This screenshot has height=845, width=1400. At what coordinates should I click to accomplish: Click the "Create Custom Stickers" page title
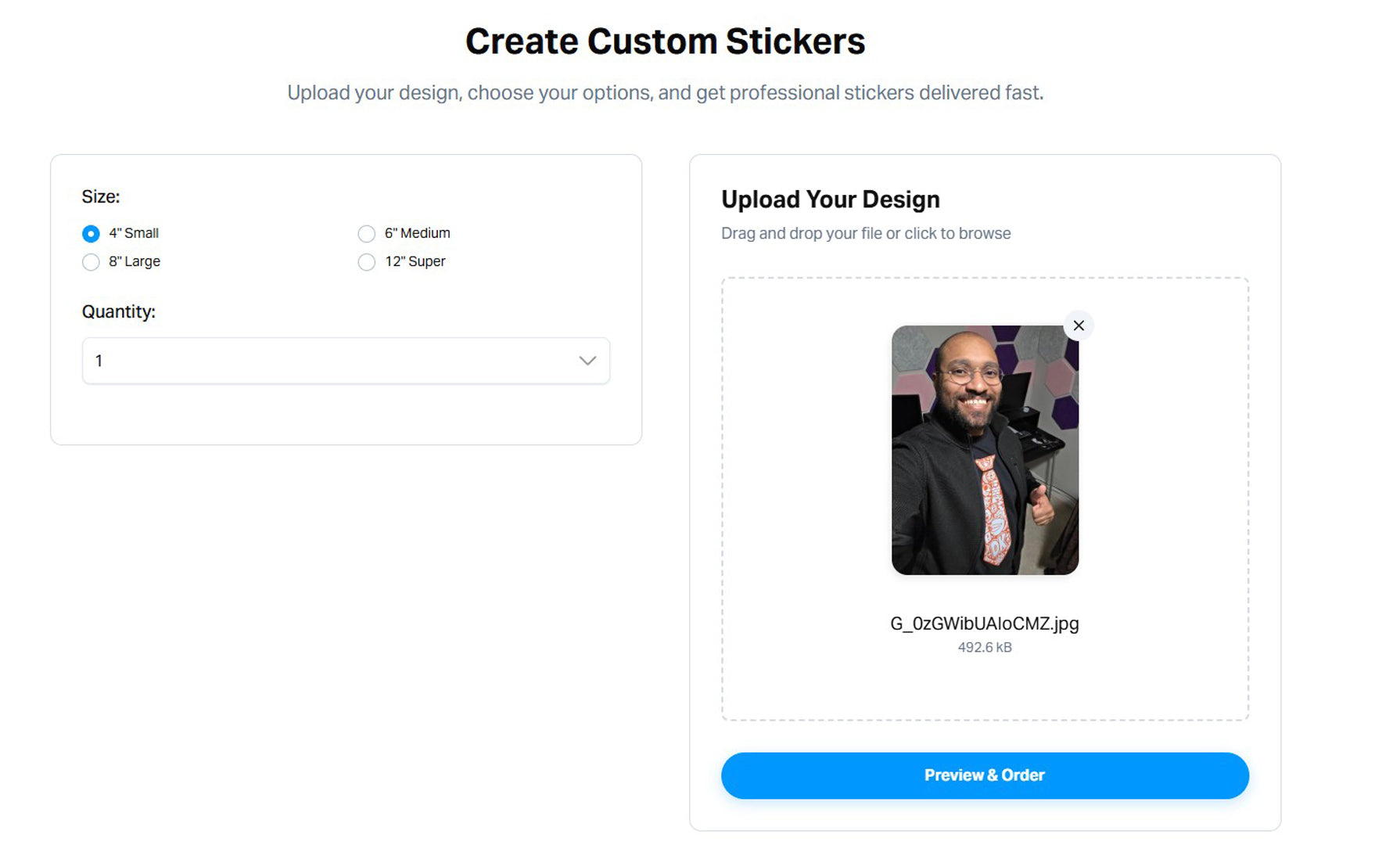click(x=665, y=41)
